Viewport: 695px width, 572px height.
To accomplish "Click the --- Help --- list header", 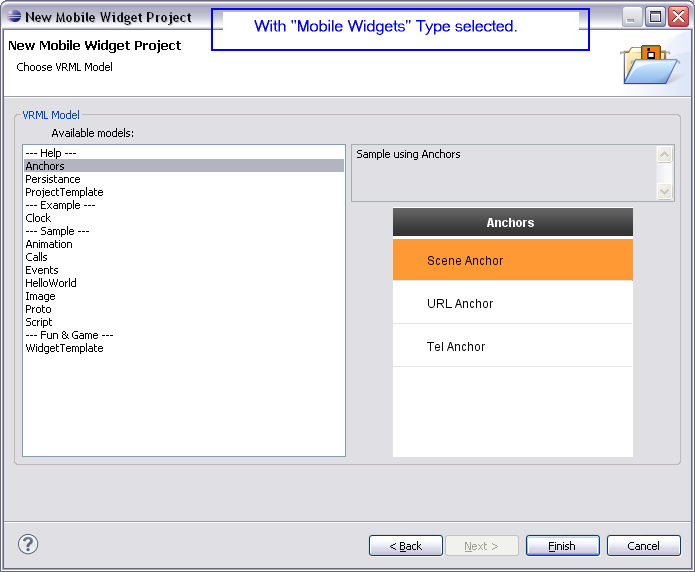I will click(x=184, y=153).
